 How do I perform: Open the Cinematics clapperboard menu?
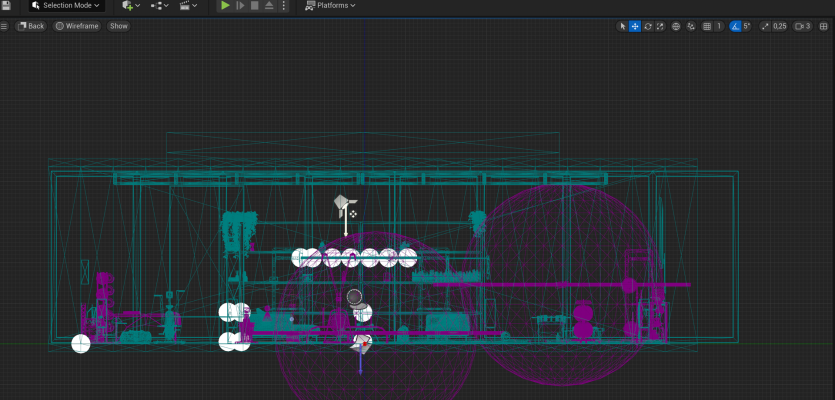click(x=187, y=6)
